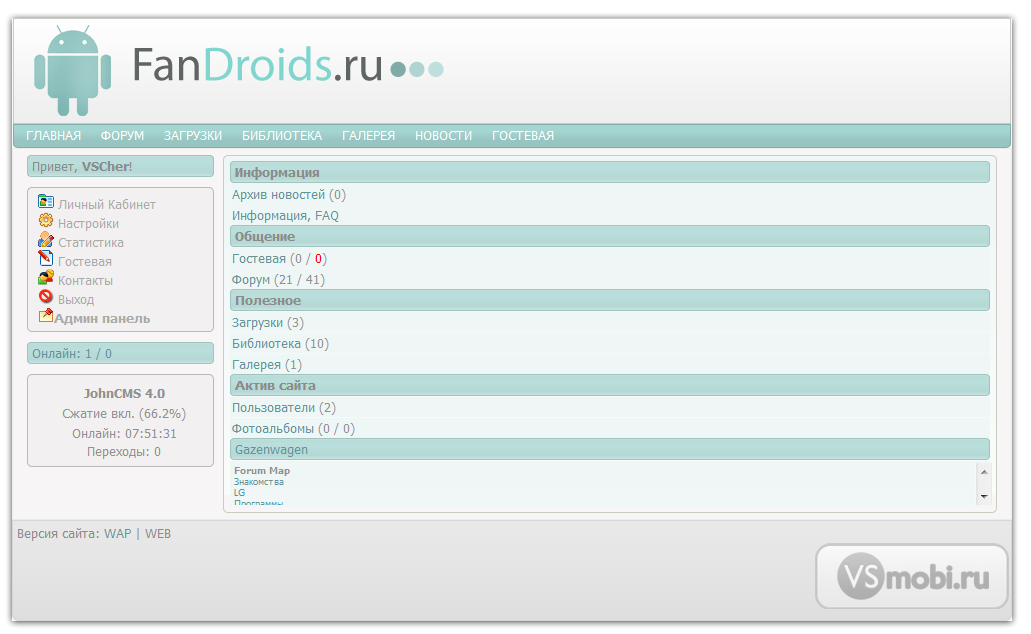Switch to the WEB site version

(x=158, y=534)
